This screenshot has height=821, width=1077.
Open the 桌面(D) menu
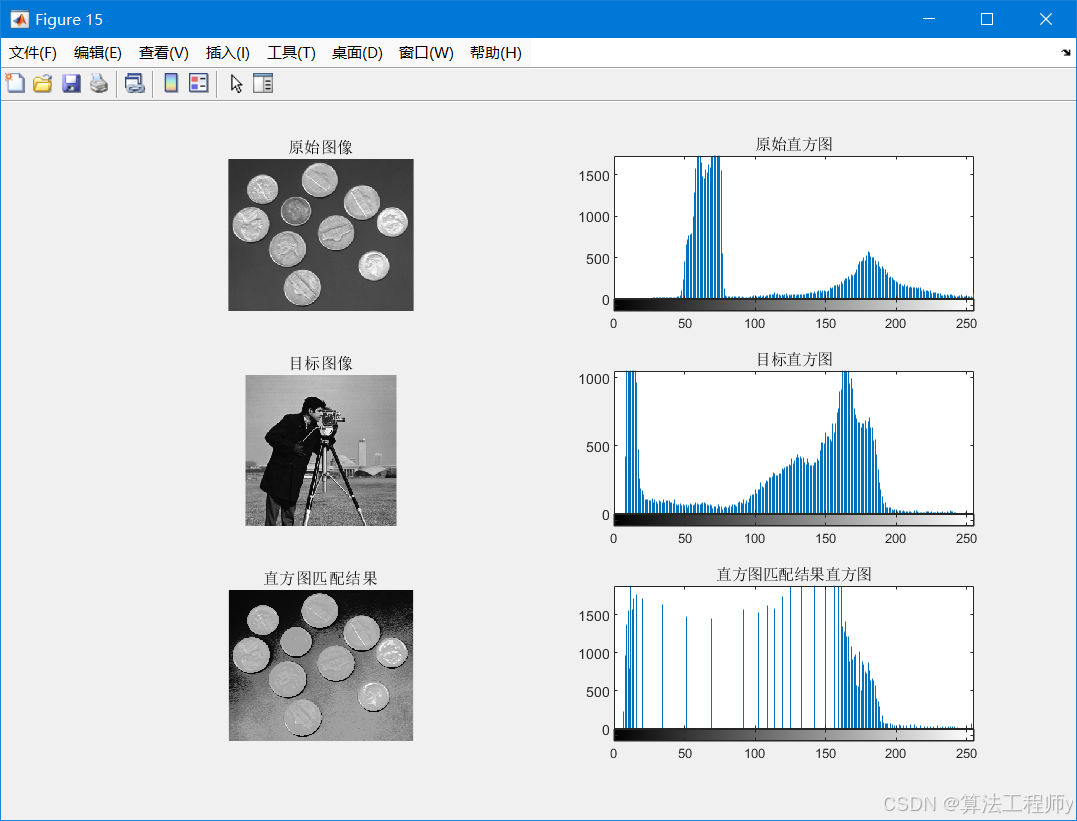[x=357, y=52]
